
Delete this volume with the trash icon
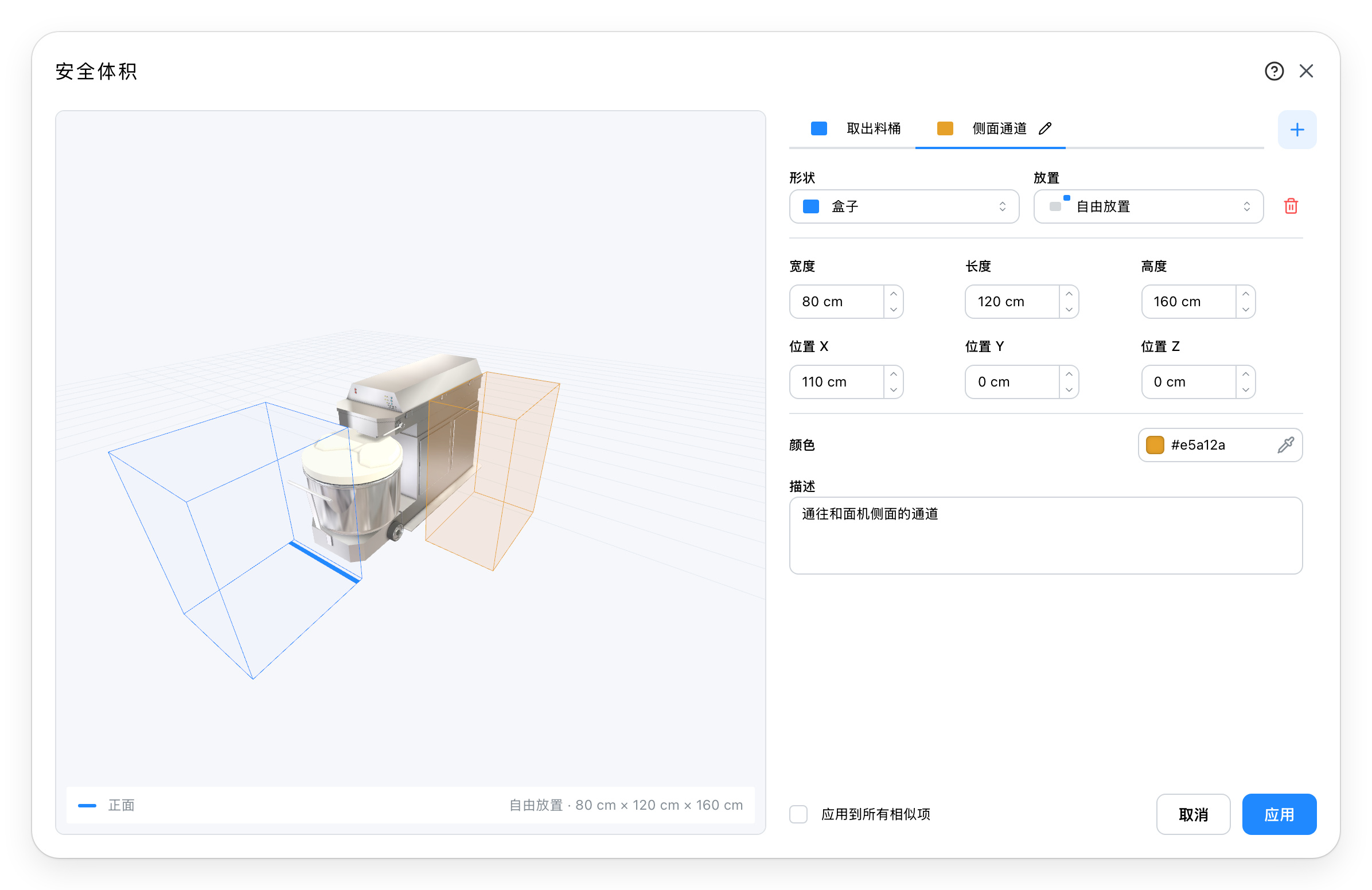(x=1291, y=206)
